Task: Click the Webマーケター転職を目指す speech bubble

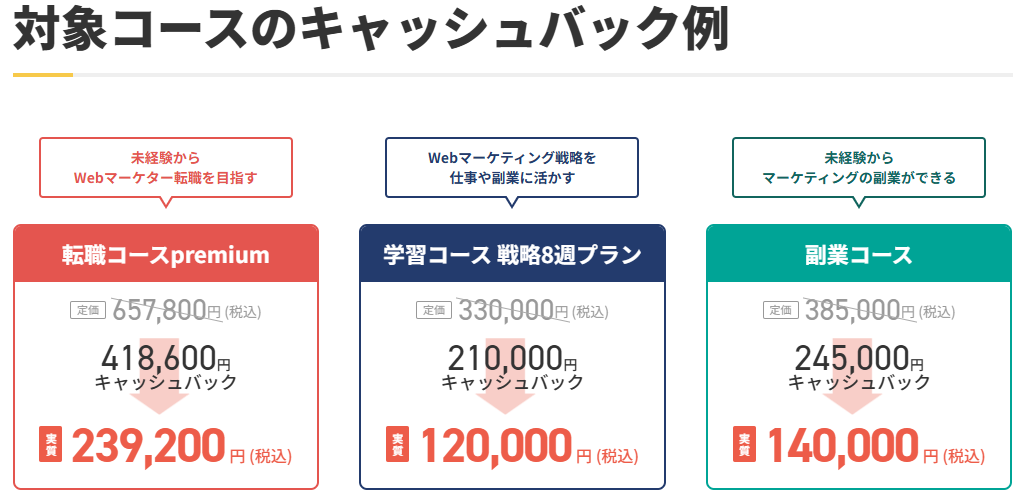Action: 166,167
